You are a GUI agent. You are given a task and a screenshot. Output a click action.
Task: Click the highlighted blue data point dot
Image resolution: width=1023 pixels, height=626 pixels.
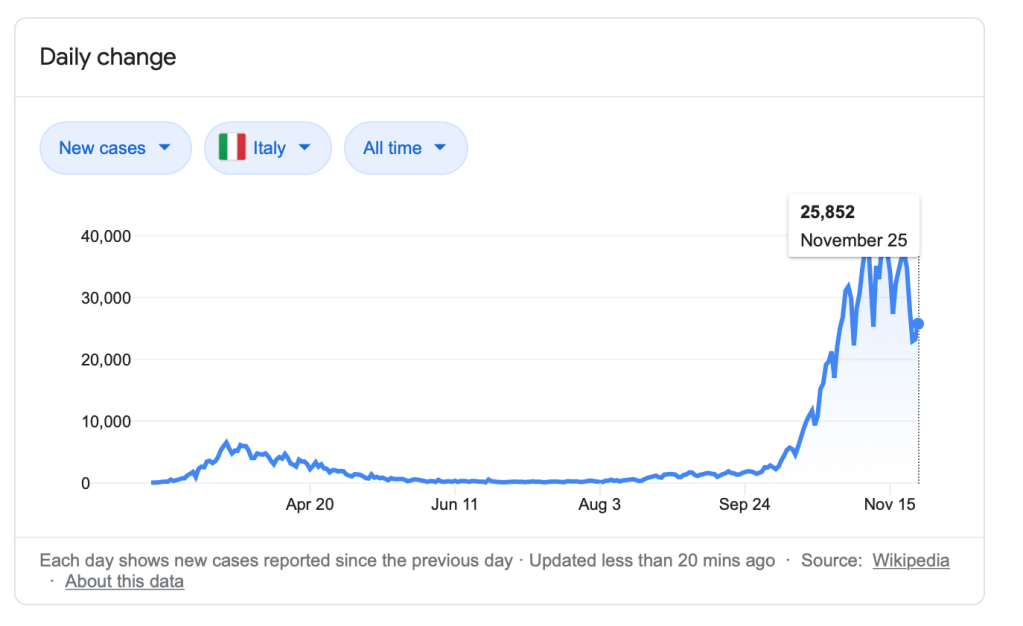(918, 324)
